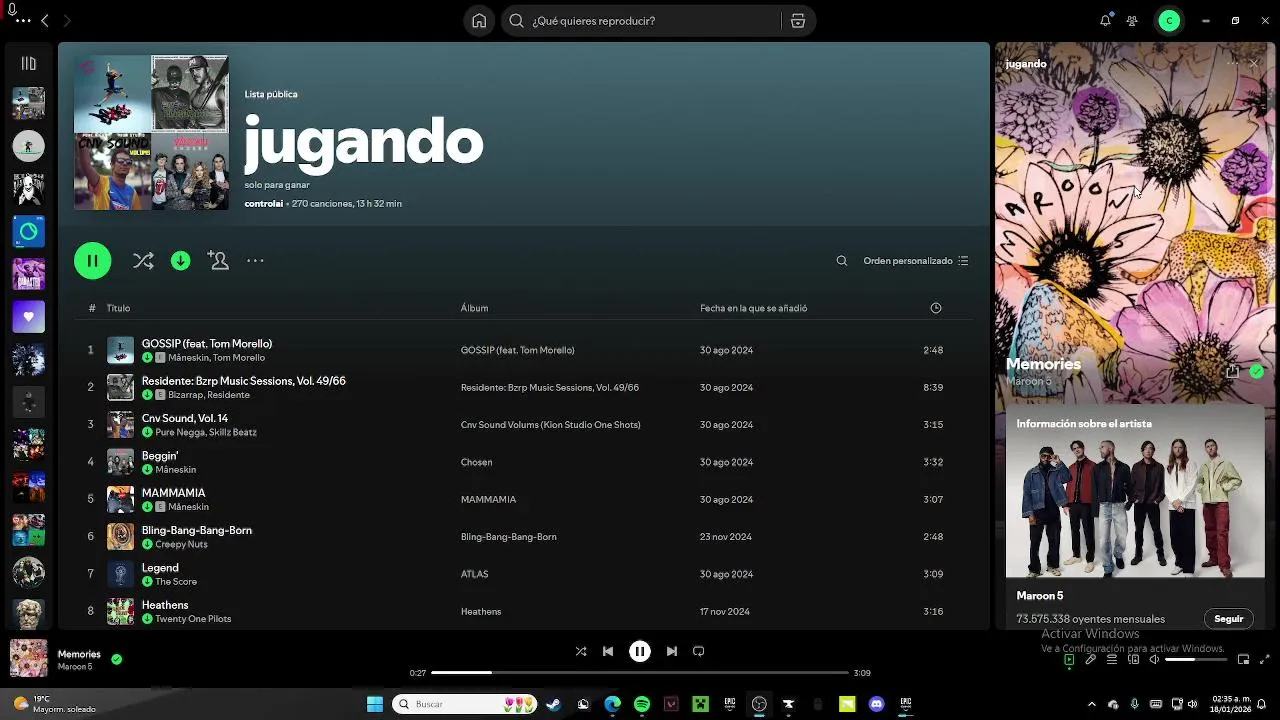Image resolution: width=1280 pixels, height=720 pixels.
Task: Share Memories from the Now Playing panel
Action: tap(1233, 371)
